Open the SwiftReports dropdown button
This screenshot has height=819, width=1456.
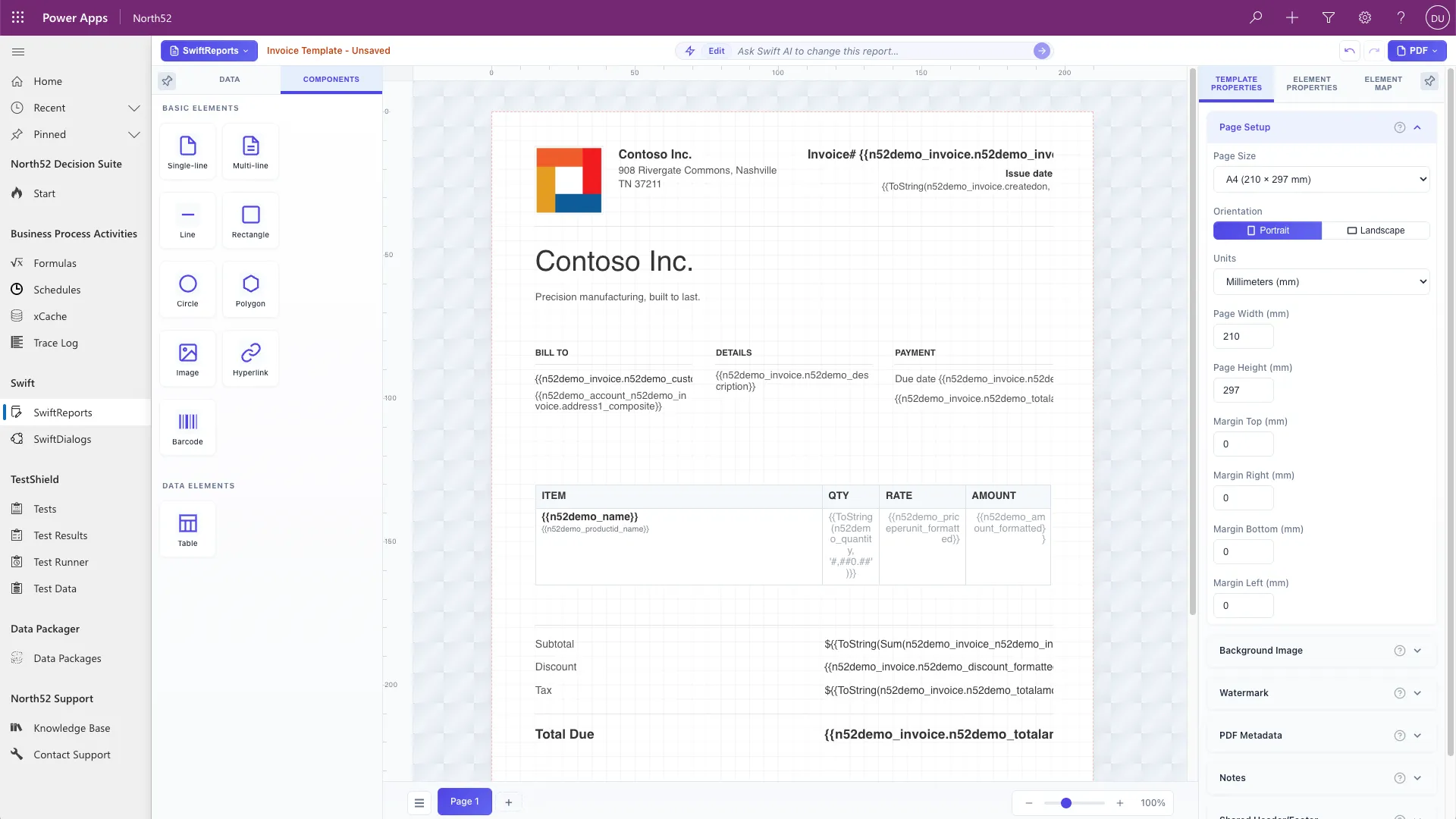pos(209,51)
